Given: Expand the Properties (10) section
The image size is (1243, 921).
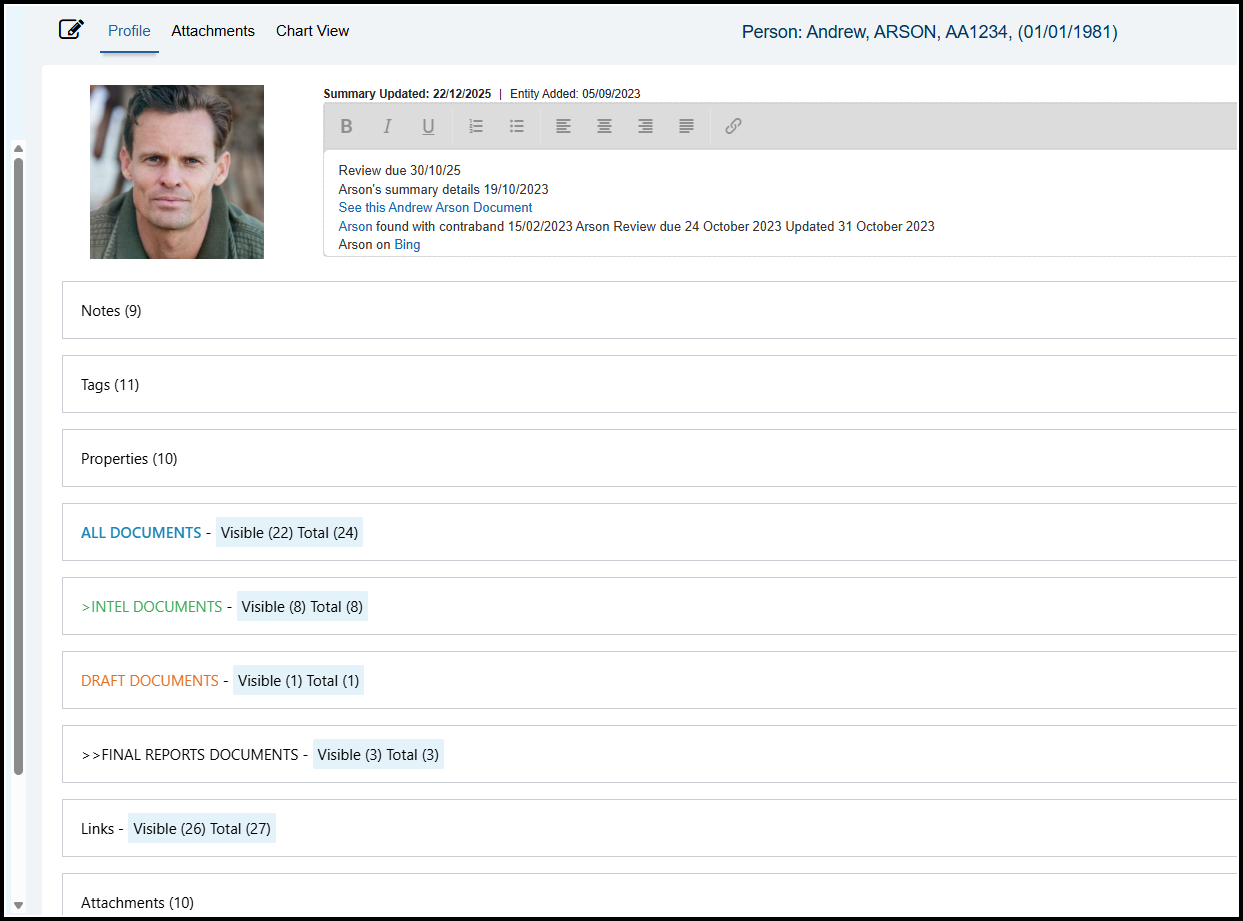Looking at the screenshot, I should click(129, 459).
